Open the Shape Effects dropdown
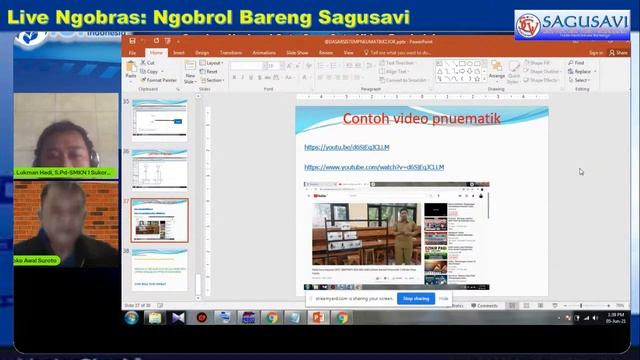 (542, 80)
